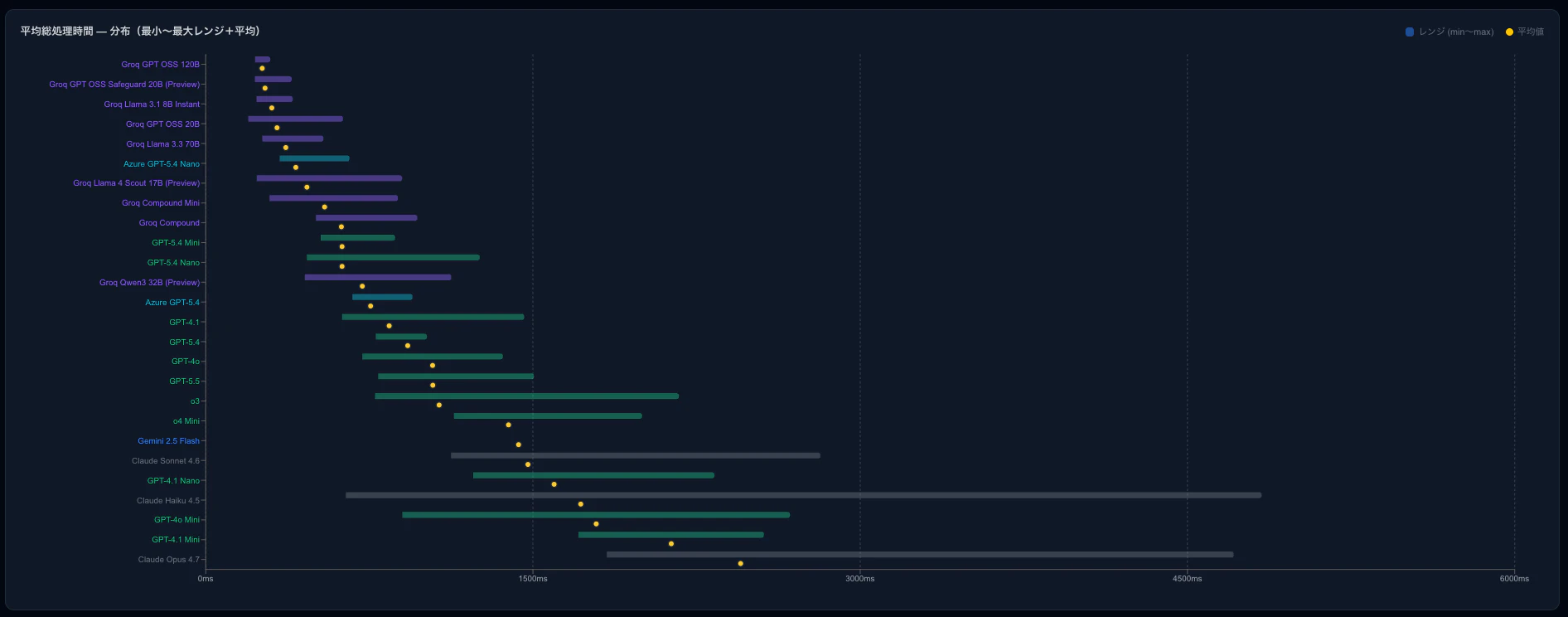Click the GPT-4.1 Mini range bar
1568x617 pixels.
tap(671, 535)
